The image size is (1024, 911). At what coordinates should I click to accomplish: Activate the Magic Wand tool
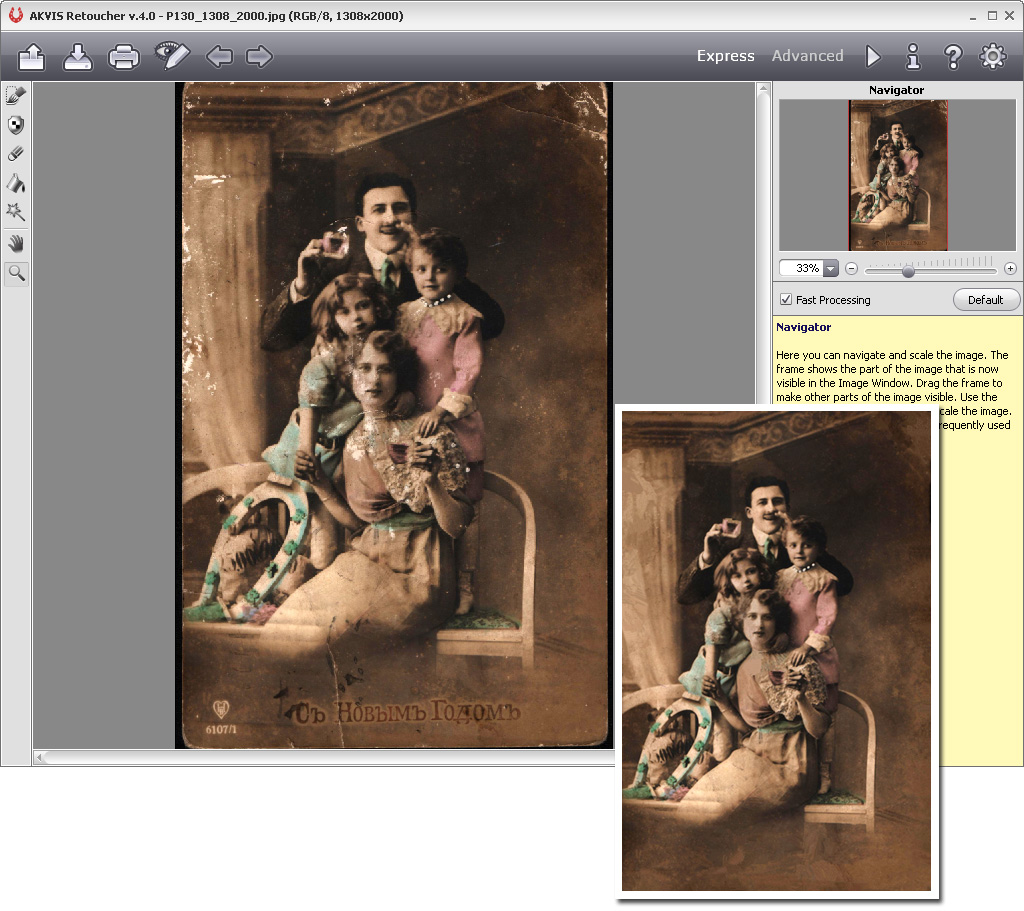pos(16,212)
